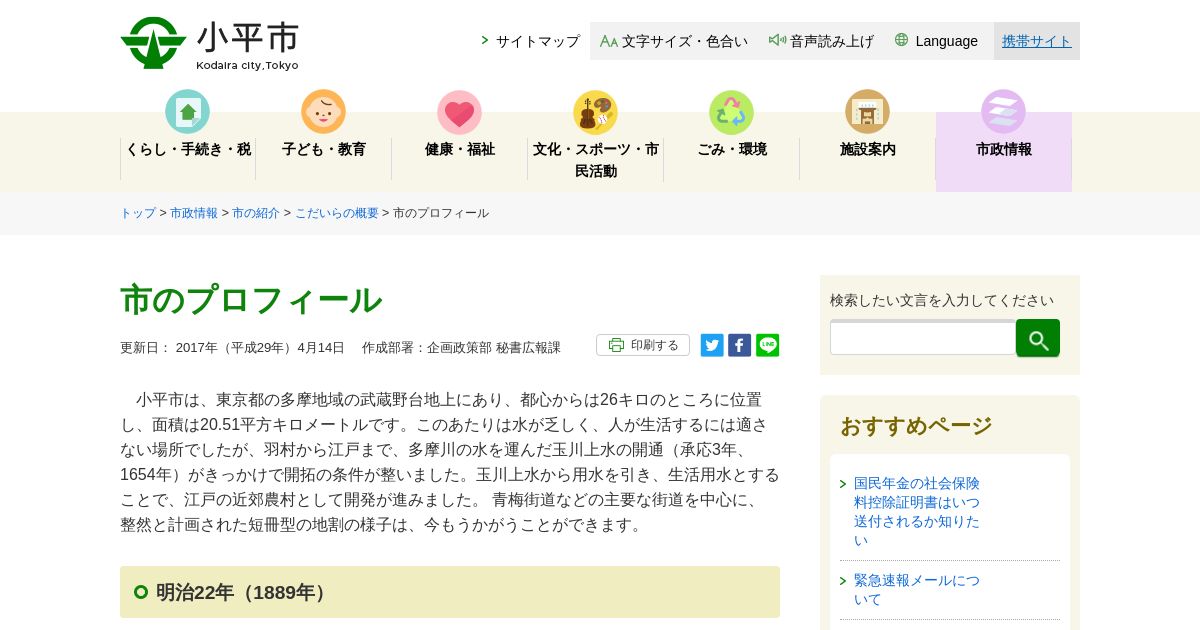The height and width of the screenshot is (630, 1200).
Task: Click the 小平市 site title text
Action: point(247,38)
